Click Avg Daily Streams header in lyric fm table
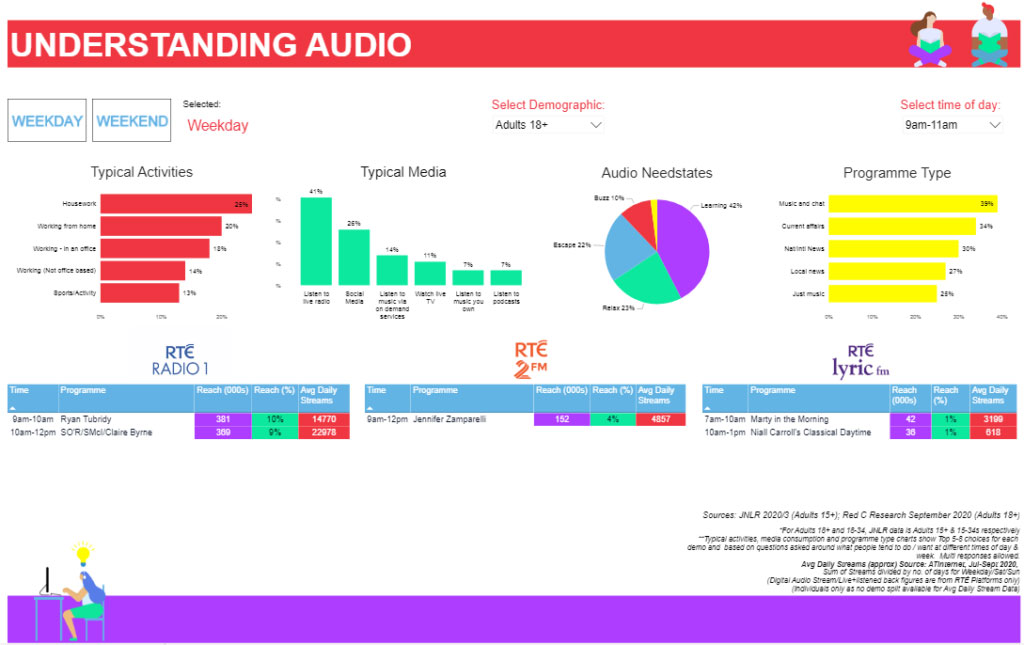This screenshot has height=645, width=1024. tap(992, 396)
